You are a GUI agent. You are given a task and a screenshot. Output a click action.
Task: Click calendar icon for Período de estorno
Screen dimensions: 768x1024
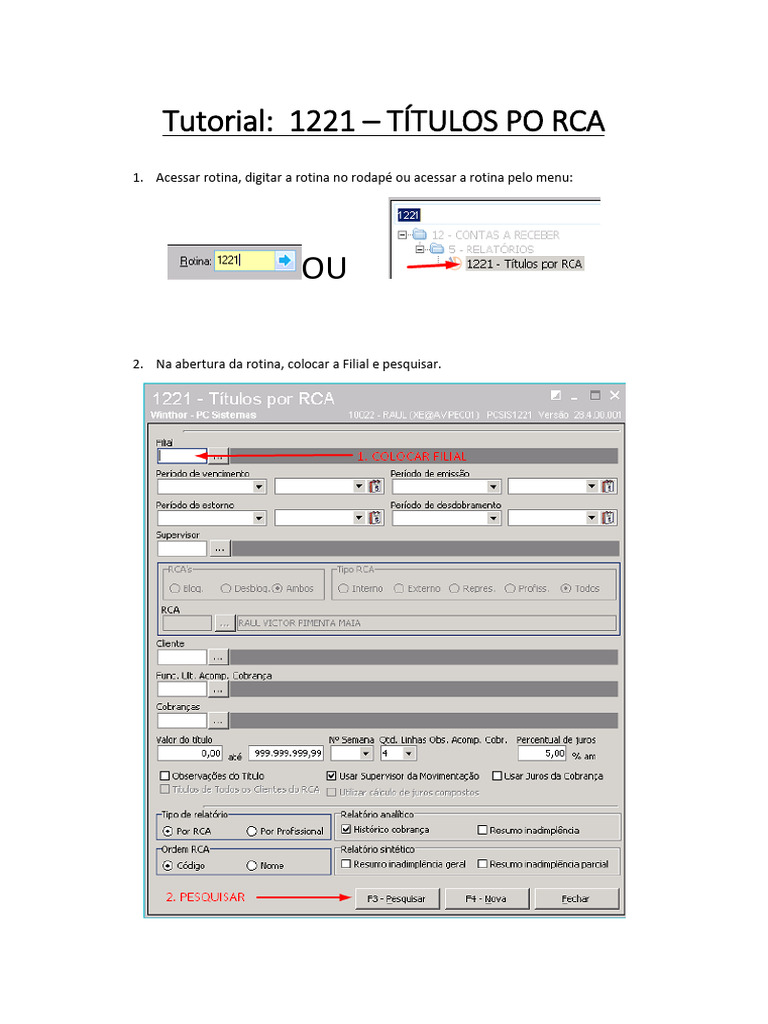click(376, 518)
